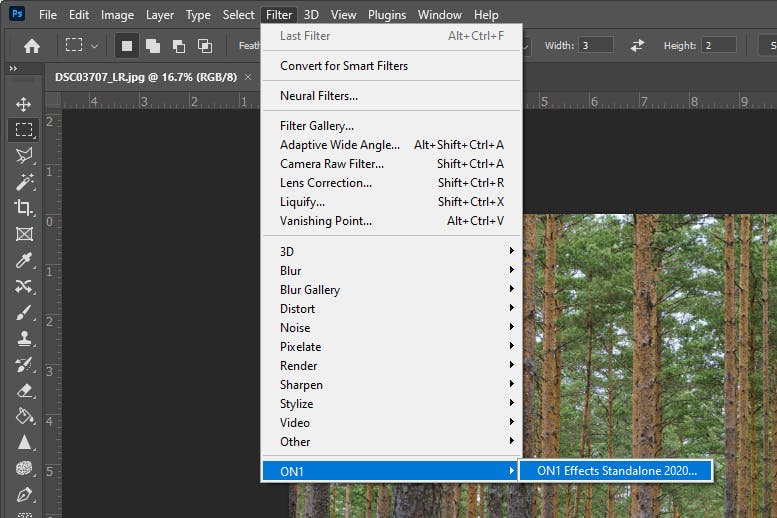777x518 pixels.
Task: Close the open Filter menu
Action: [x=279, y=15]
